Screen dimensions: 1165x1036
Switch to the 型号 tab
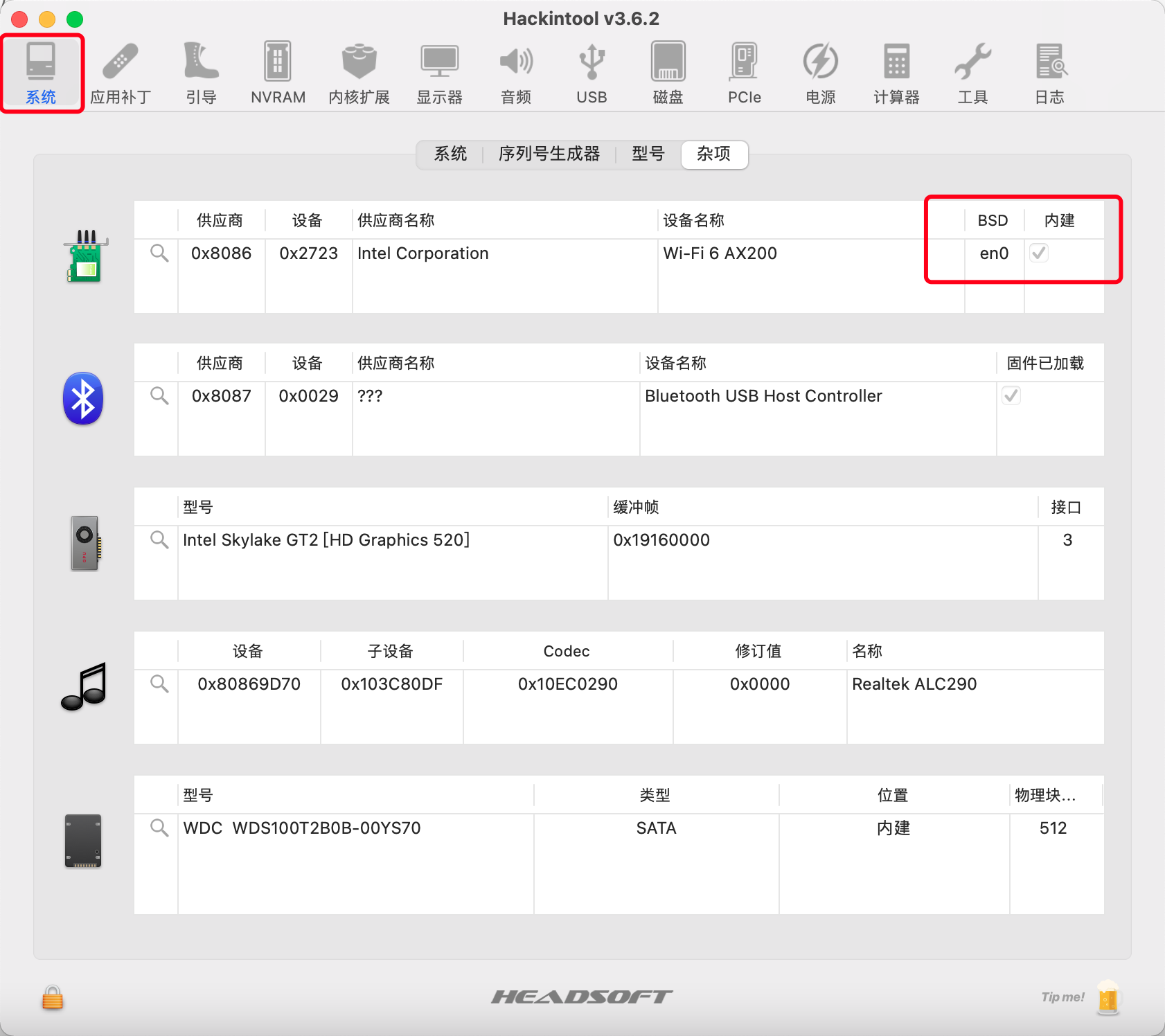click(648, 154)
